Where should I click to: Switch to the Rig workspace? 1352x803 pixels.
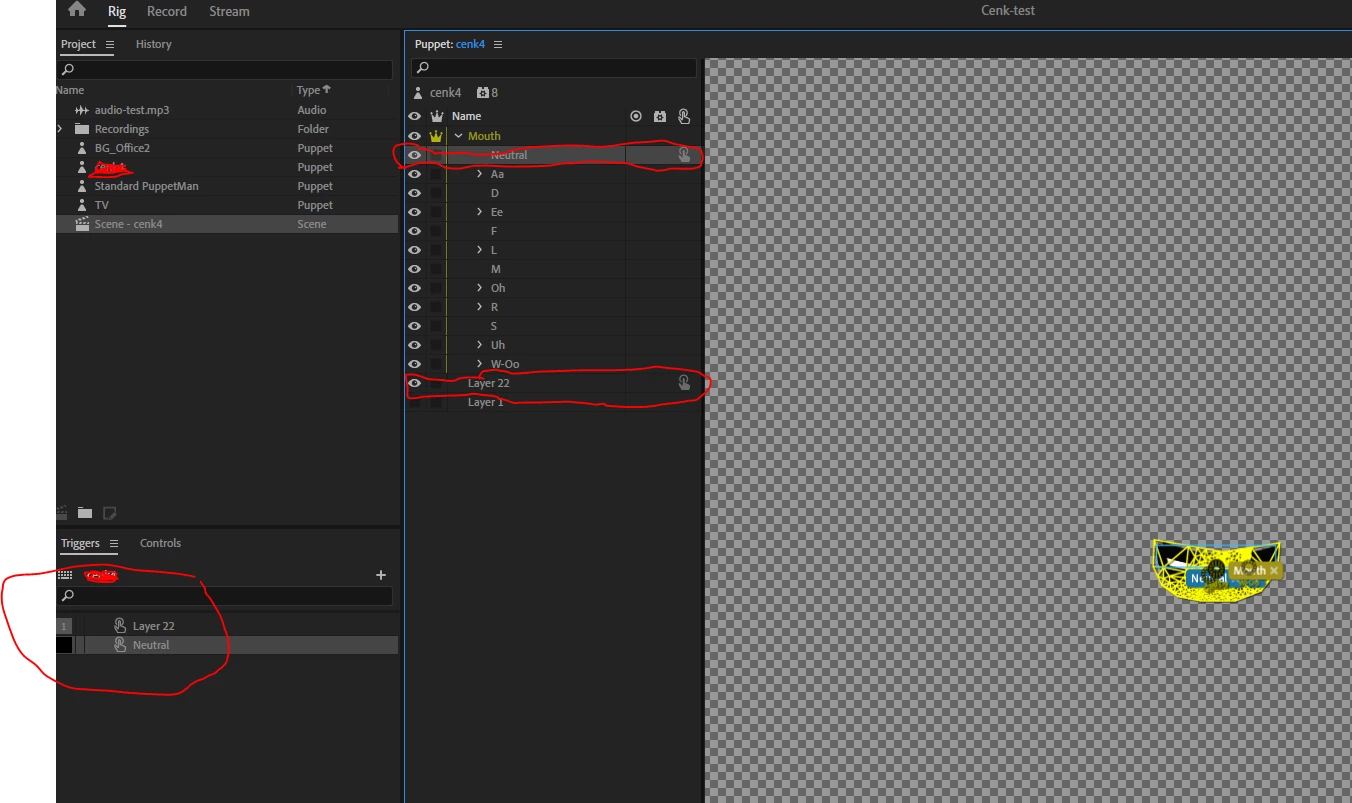click(117, 11)
